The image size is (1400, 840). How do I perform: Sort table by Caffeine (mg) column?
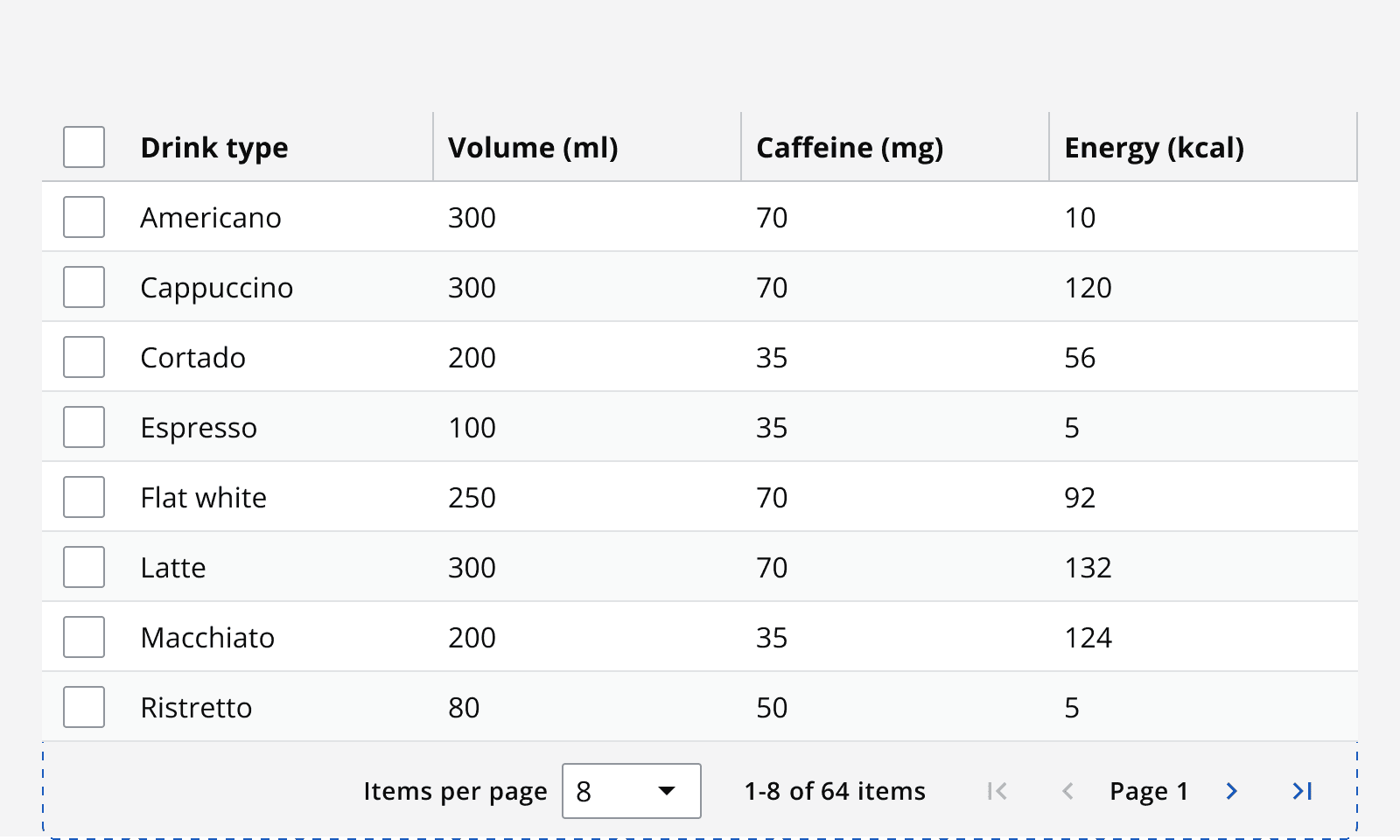[x=849, y=147]
